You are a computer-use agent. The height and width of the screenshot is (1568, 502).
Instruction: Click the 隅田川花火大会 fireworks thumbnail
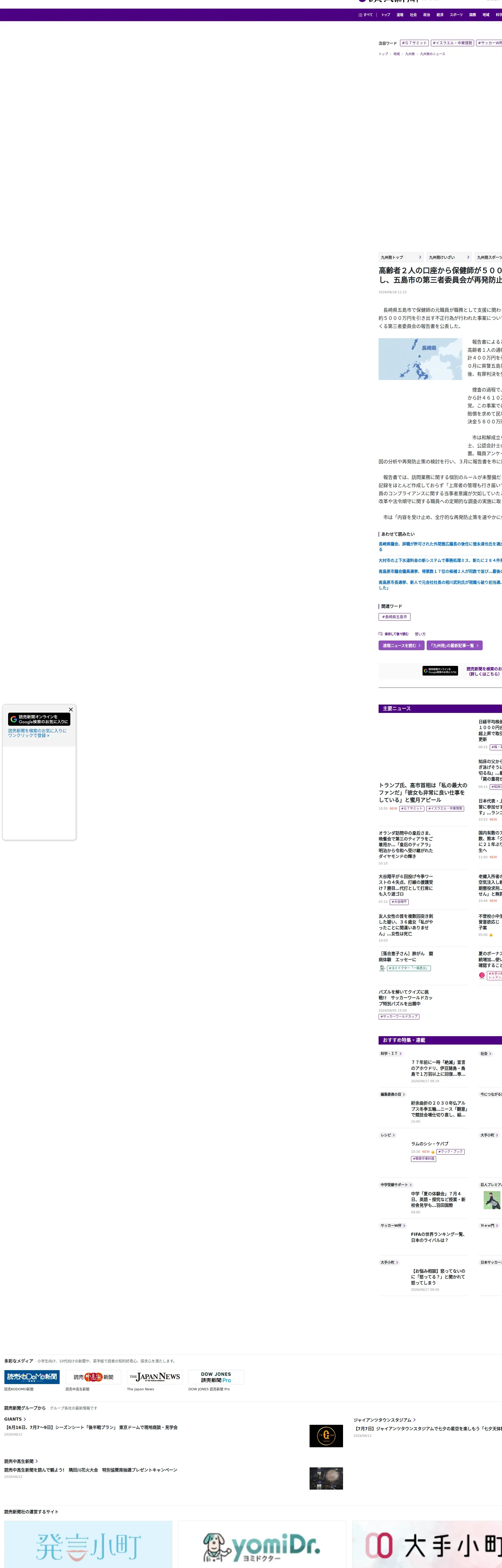pos(326,1479)
